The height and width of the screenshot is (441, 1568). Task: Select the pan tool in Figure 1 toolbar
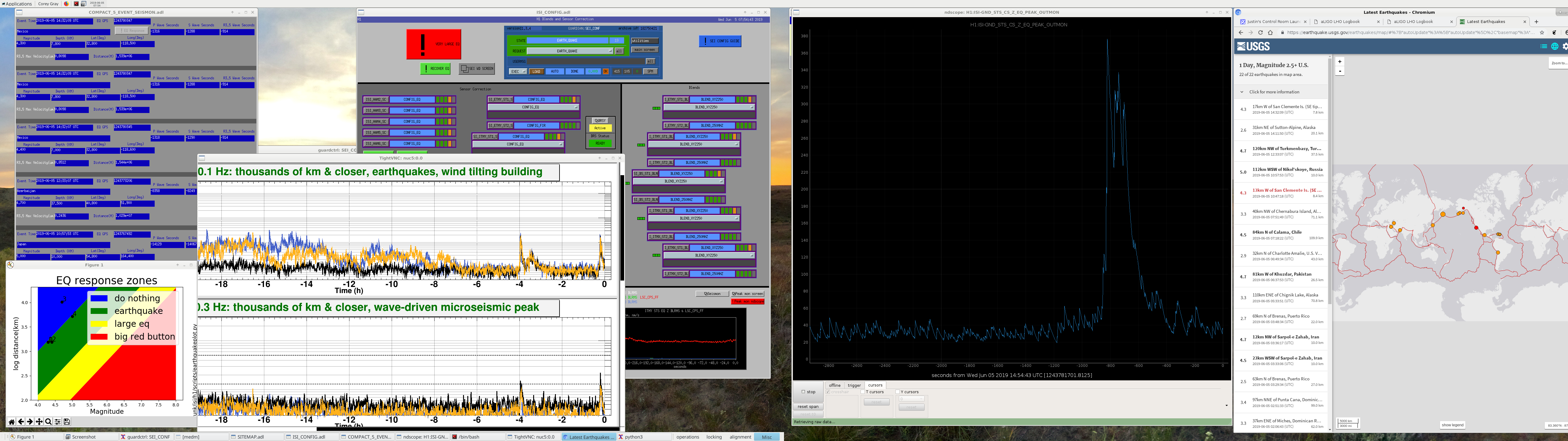tap(39, 421)
